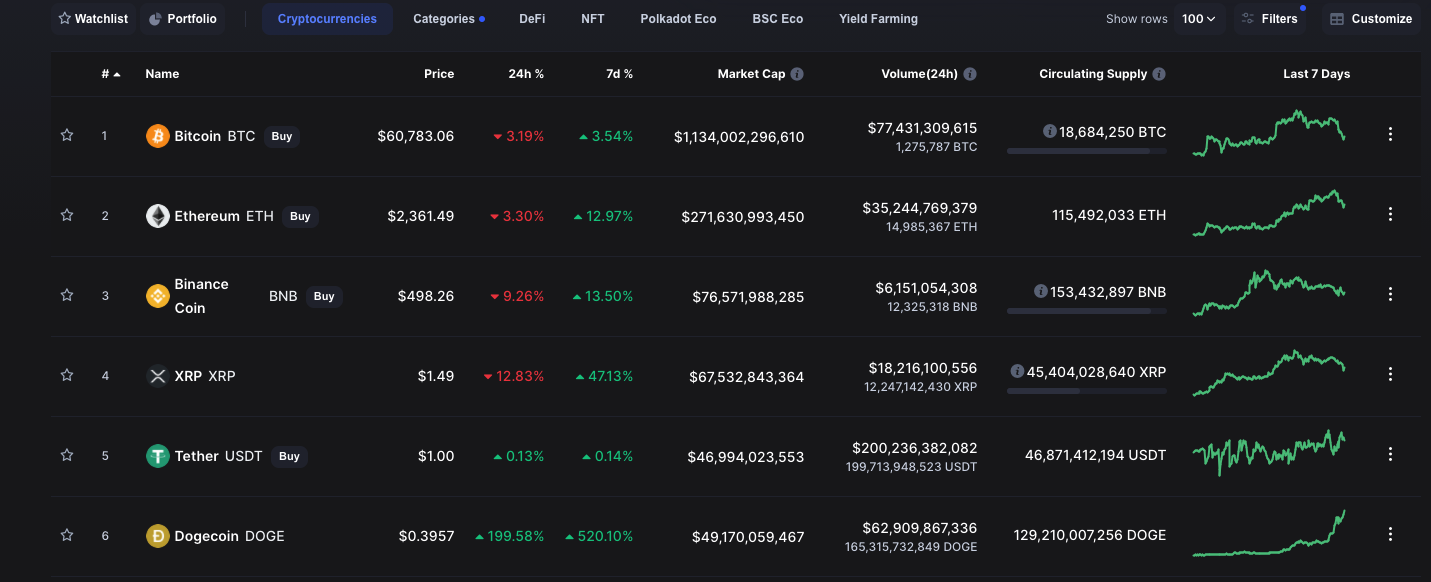
Task: Click info icon next to Circulating Supply header
Action: 1158,74
